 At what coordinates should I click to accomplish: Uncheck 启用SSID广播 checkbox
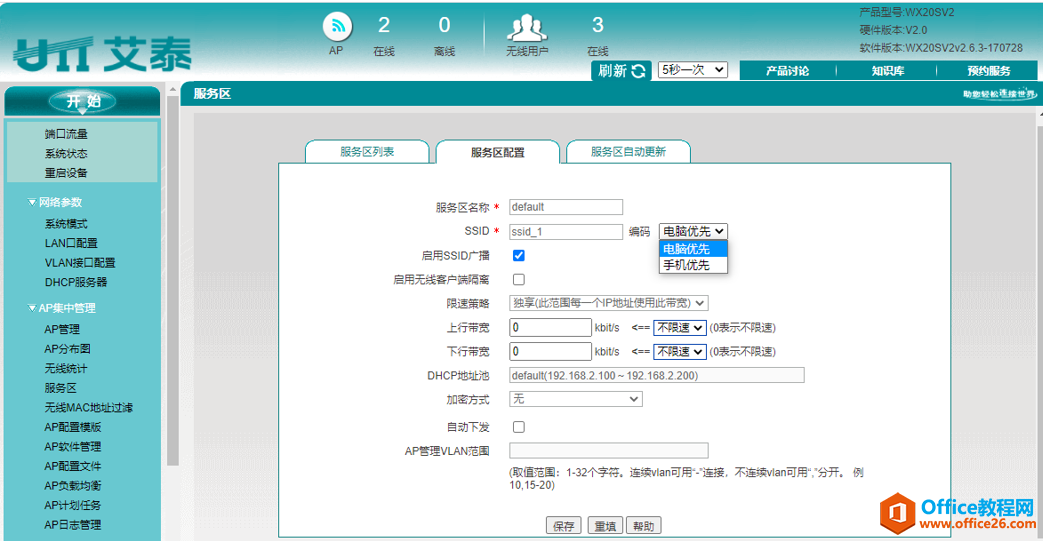[519, 256]
